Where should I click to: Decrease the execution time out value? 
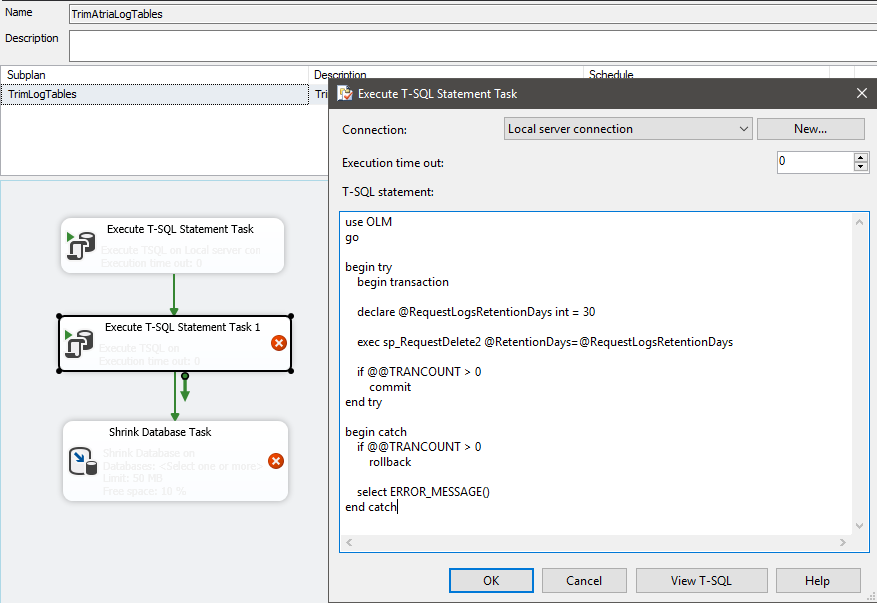pyautogui.click(x=860, y=167)
